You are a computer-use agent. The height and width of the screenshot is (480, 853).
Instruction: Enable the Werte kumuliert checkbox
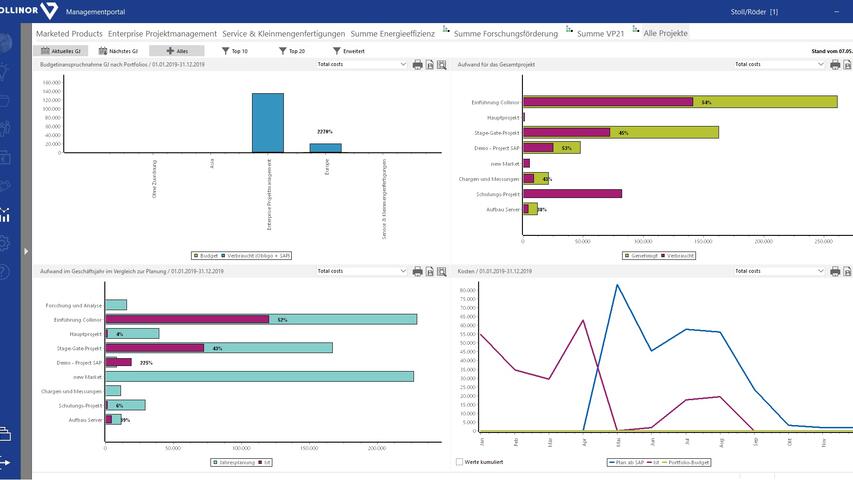[459, 462]
